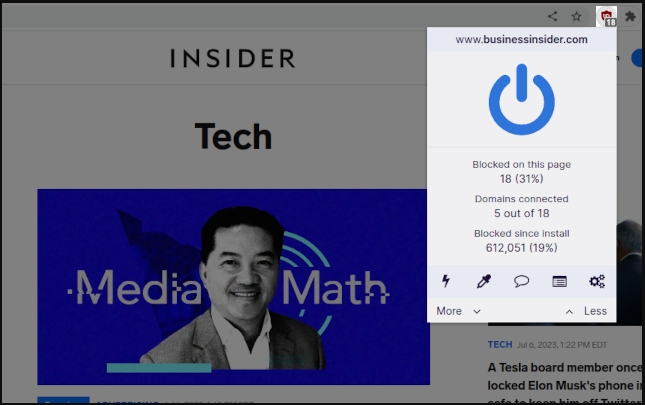Click the Jul 6, 2023 article timestamp
This screenshot has width=645, height=405.
point(562,345)
